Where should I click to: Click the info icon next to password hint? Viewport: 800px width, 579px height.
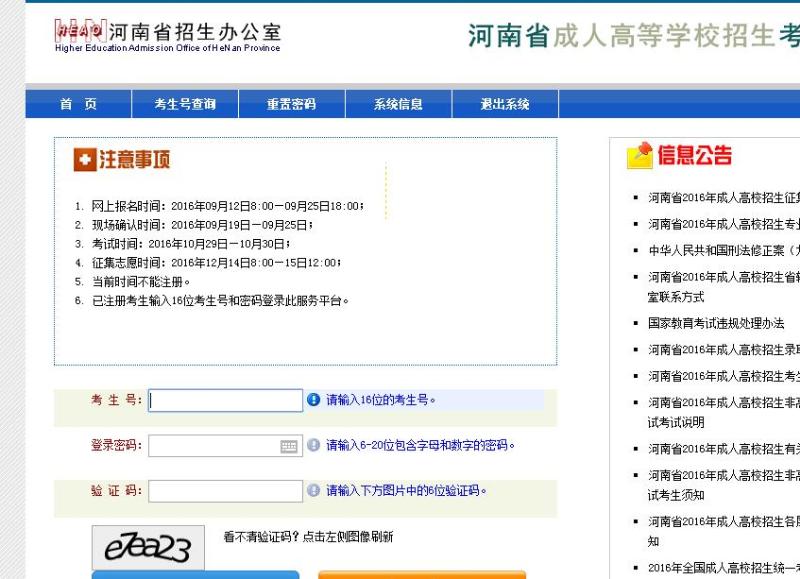(313, 445)
